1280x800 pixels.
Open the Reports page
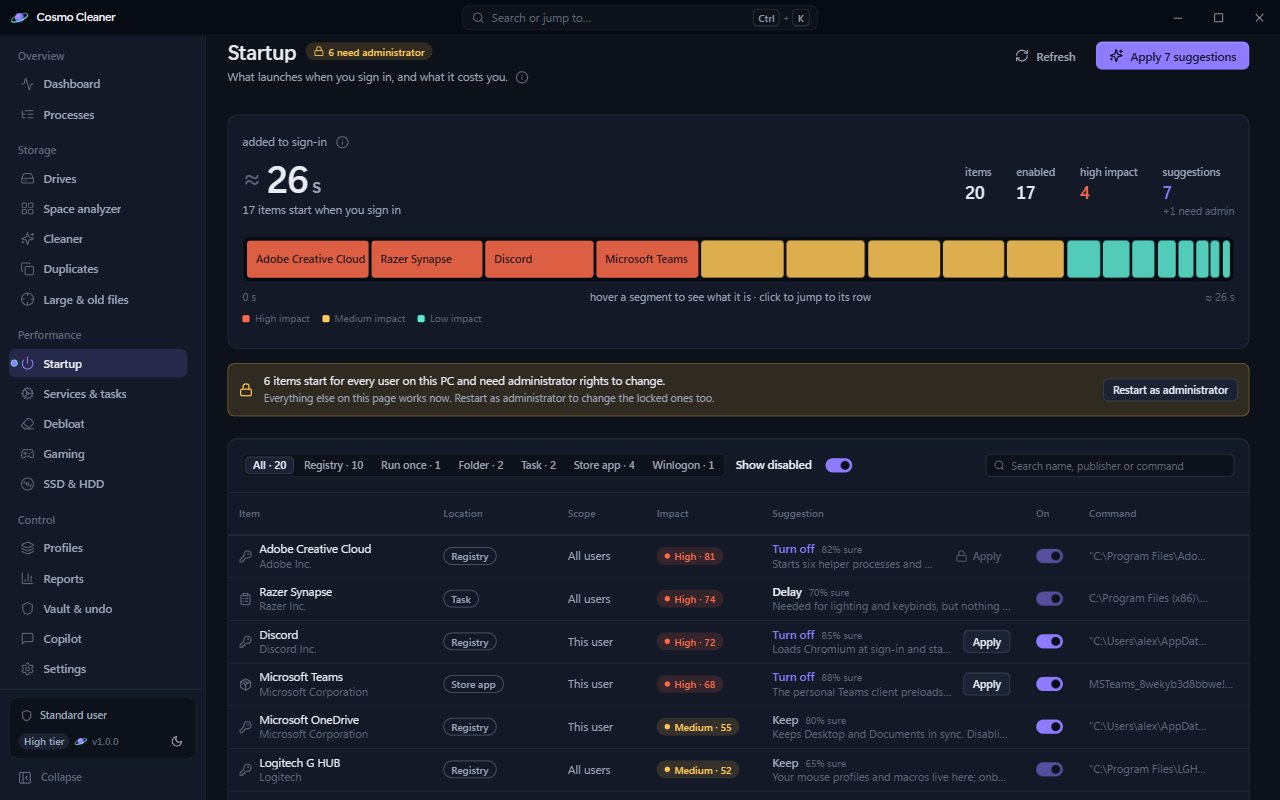pyautogui.click(x=98, y=579)
